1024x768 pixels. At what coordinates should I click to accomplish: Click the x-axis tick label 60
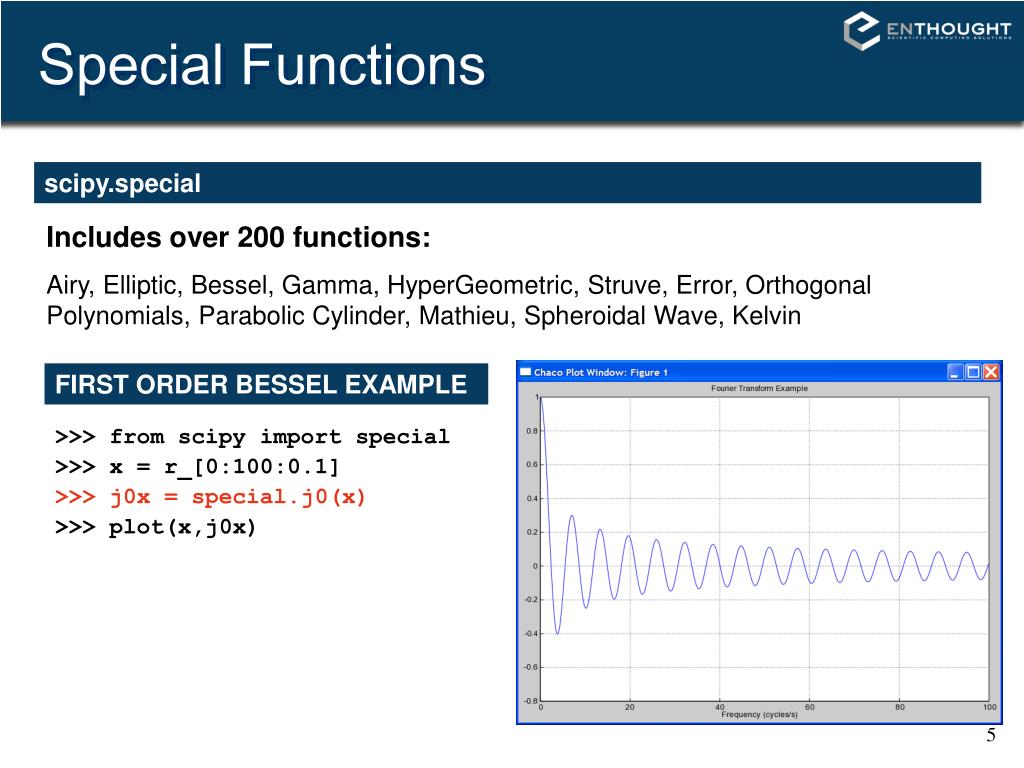810,707
